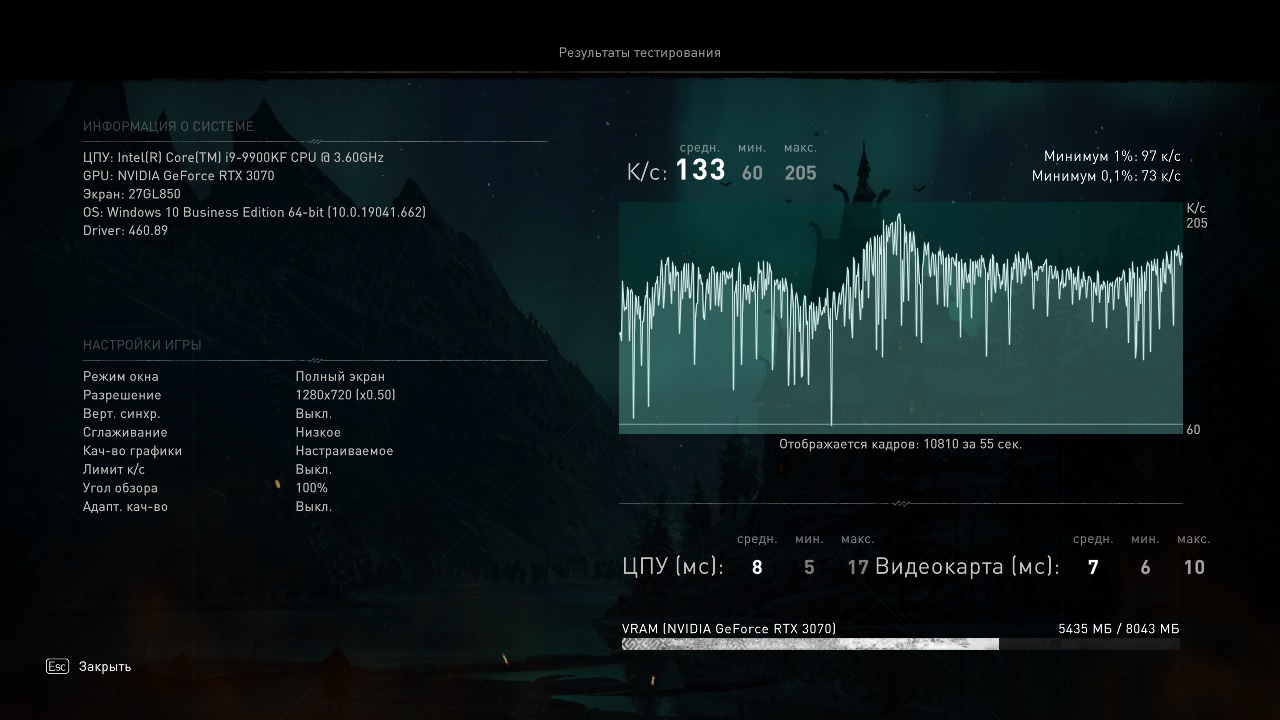Click the "К/с:" frame rate label
The height and width of the screenshot is (720, 1280).
coord(647,173)
